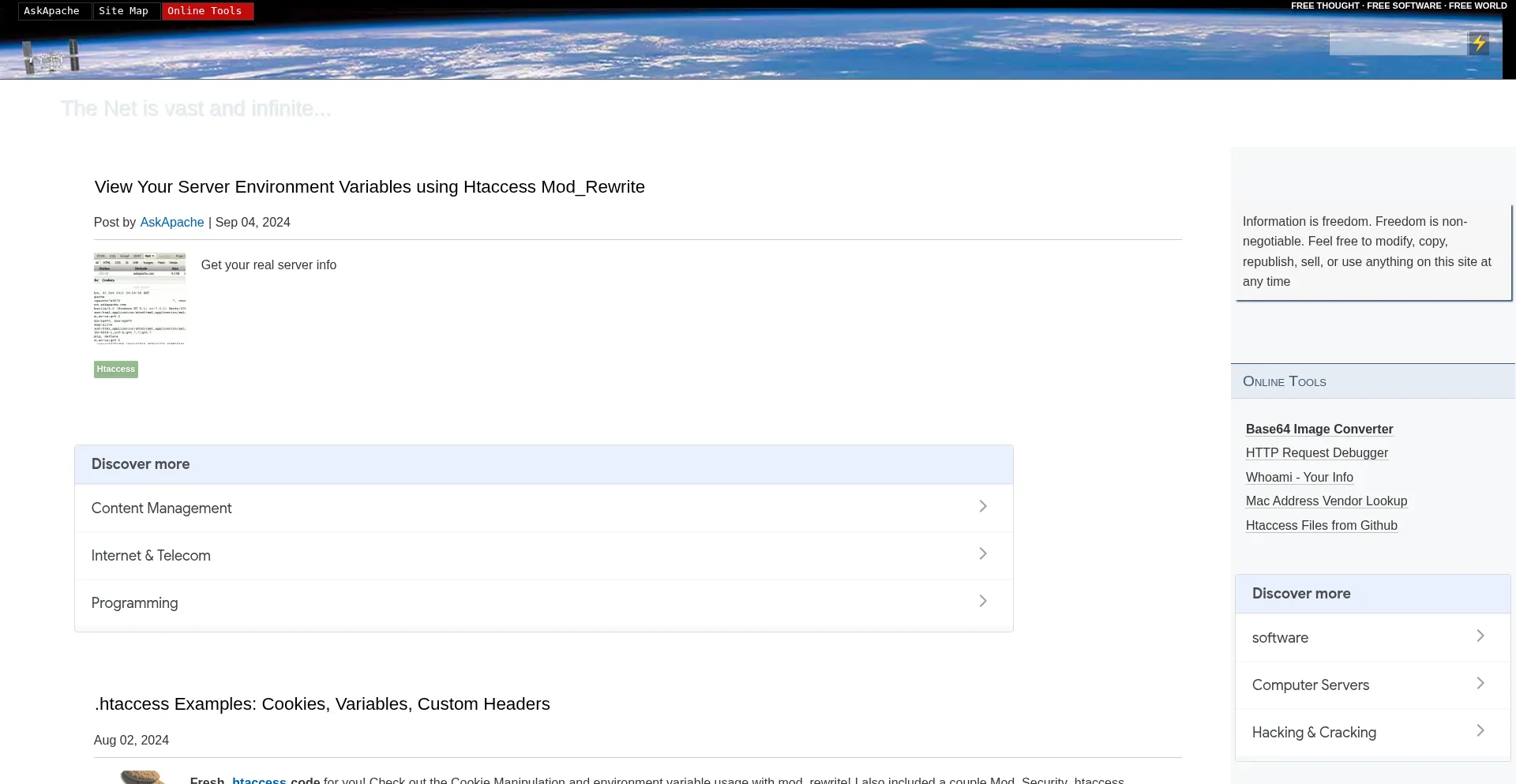Open the Computer Servers sidebar row label
The image size is (1516, 784).
pyautogui.click(x=1311, y=685)
